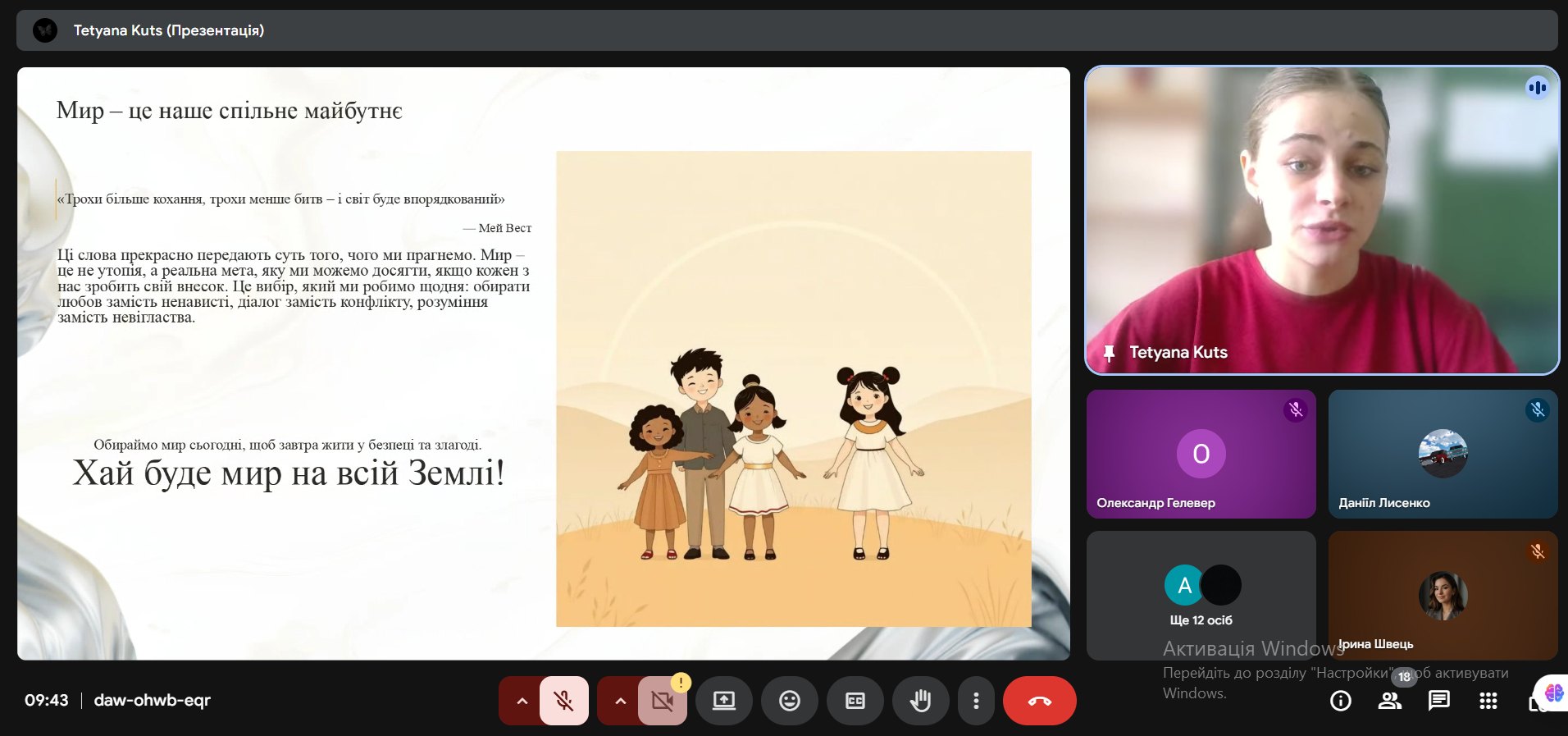1568x736 pixels.
Task: Open the three-dot more options menu
Action: pos(975,701)
